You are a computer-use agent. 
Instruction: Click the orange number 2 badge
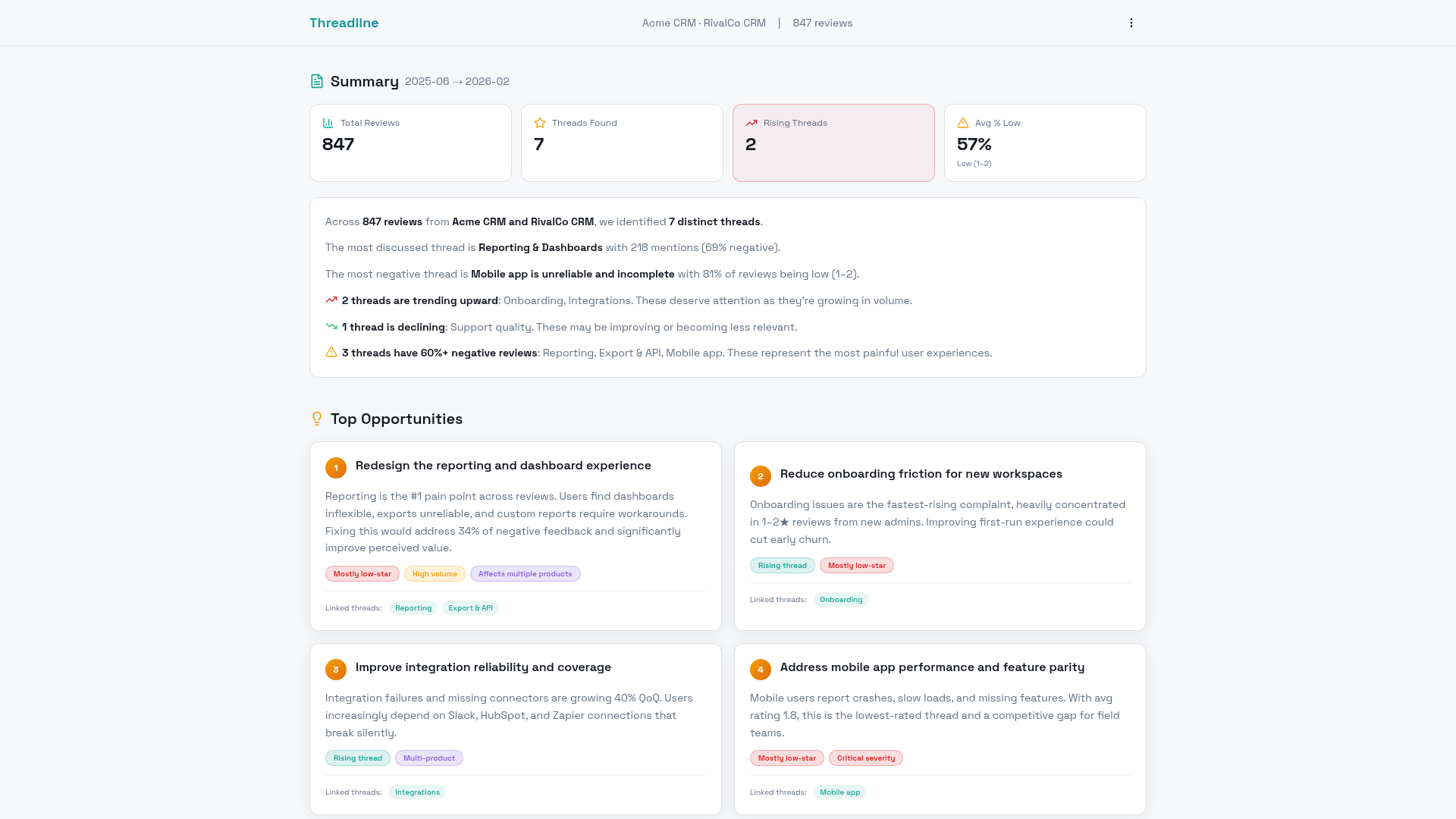(761, 476)
